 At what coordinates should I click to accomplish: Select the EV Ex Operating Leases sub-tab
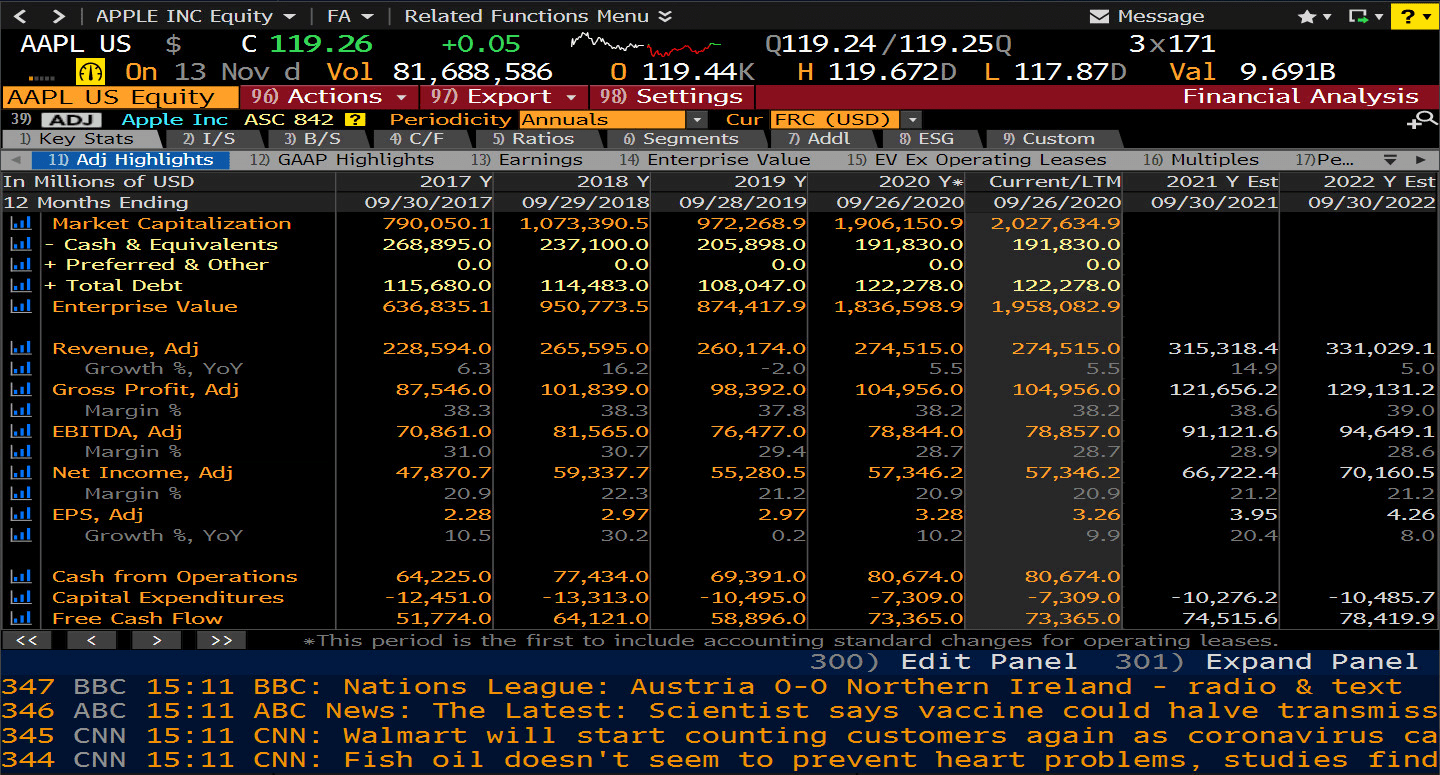(x=976, y=160)
